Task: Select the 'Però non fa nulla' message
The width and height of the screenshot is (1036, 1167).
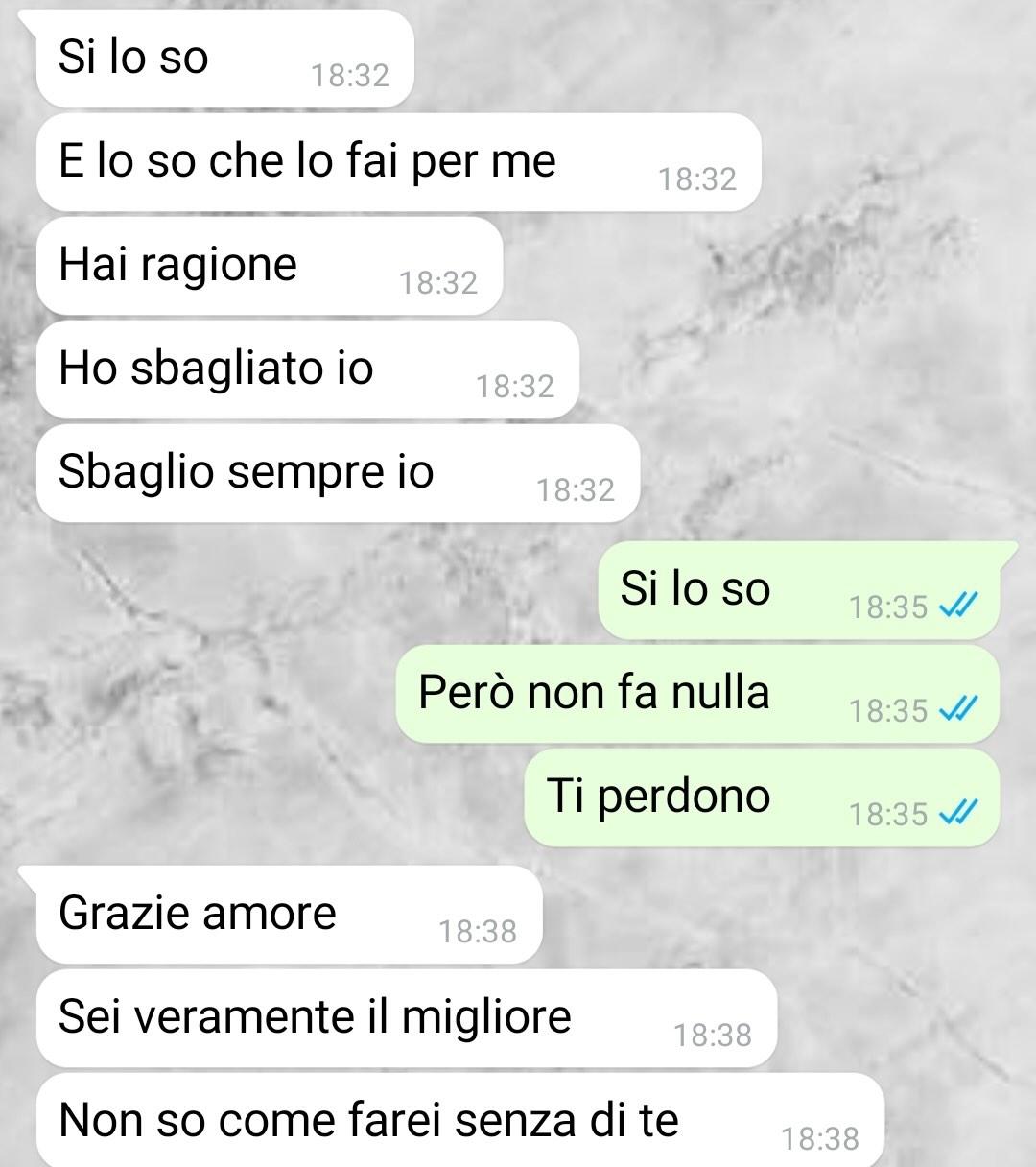Action: pos(698,694)
